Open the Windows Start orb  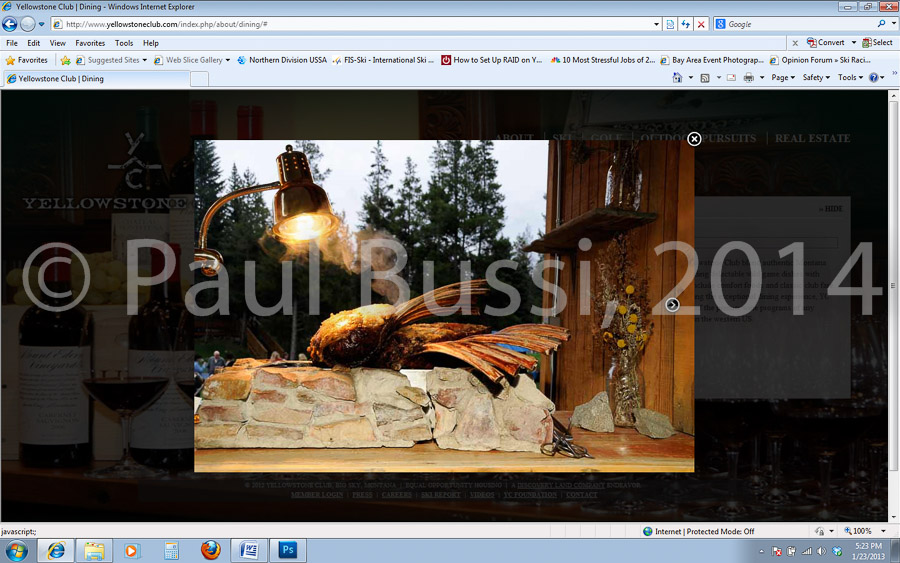[17, 551]
